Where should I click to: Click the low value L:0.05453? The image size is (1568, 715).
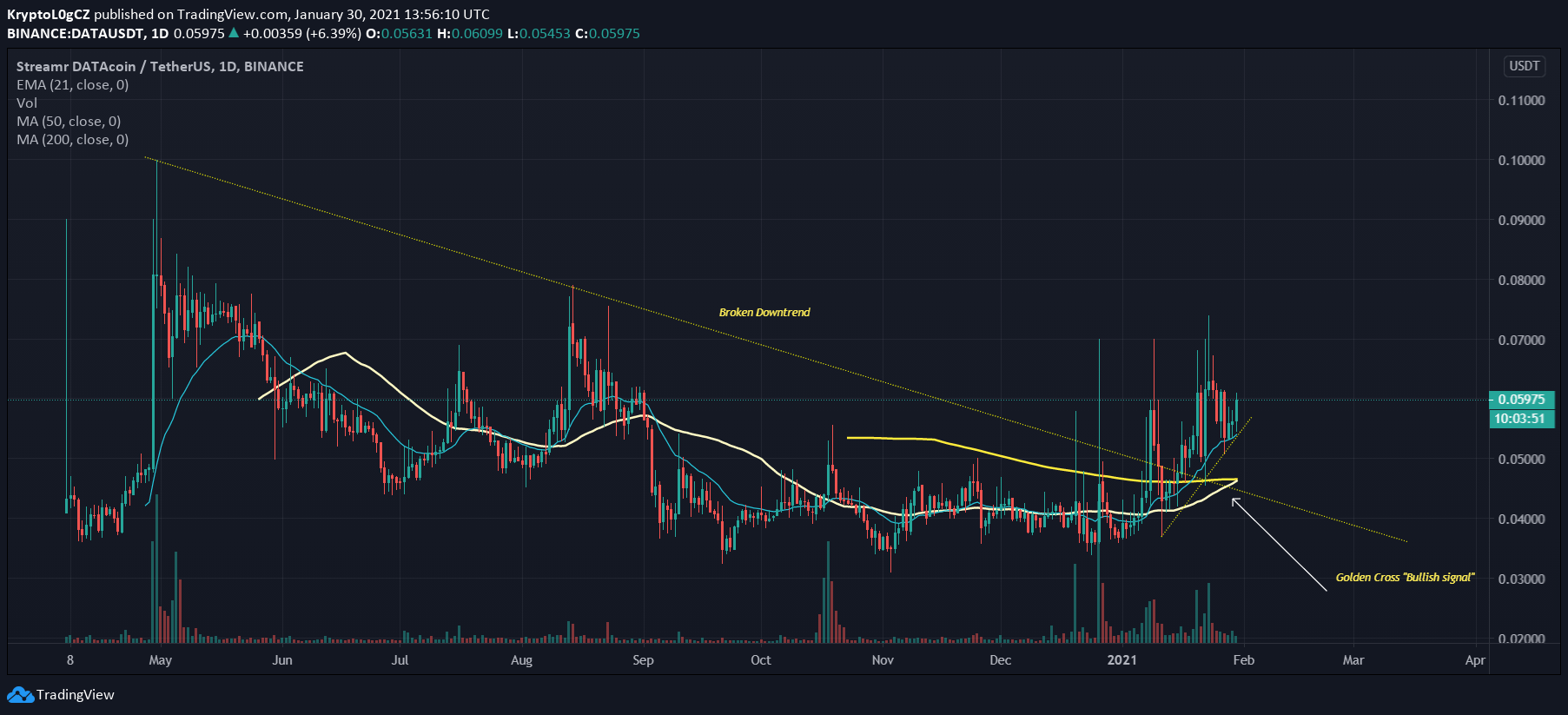point(539,34)
